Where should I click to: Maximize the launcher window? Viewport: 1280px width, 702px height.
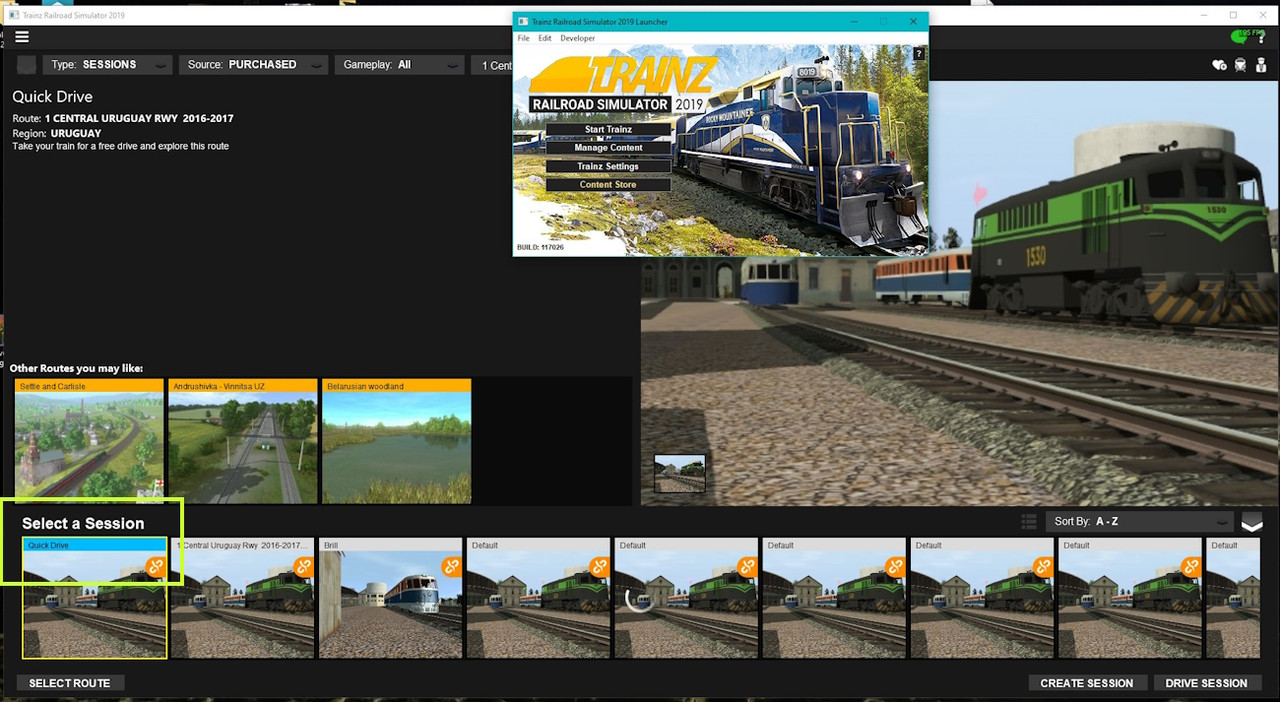tap(883, 22)
